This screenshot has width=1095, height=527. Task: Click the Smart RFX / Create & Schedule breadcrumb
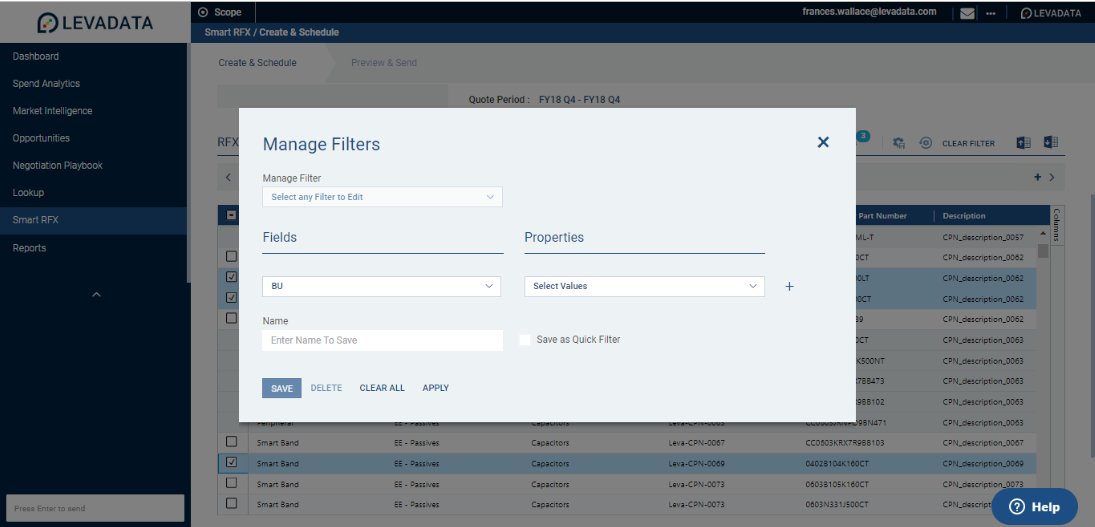(272, 32)
